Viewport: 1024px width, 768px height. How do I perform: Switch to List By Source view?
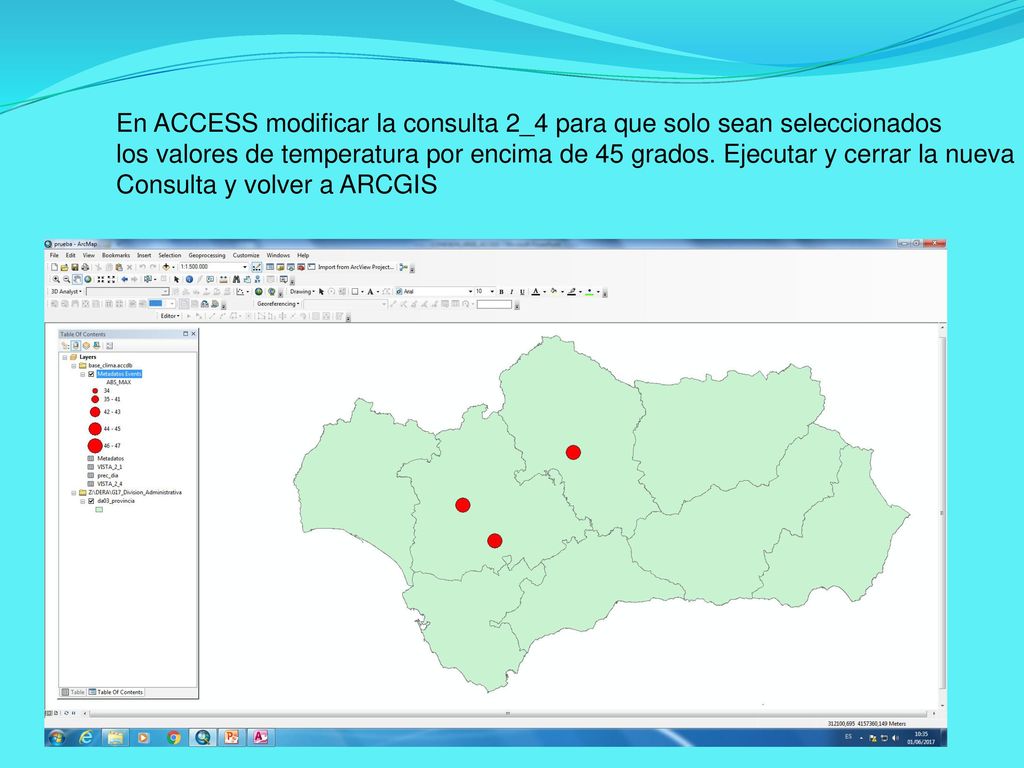click(x=75, y=345)
